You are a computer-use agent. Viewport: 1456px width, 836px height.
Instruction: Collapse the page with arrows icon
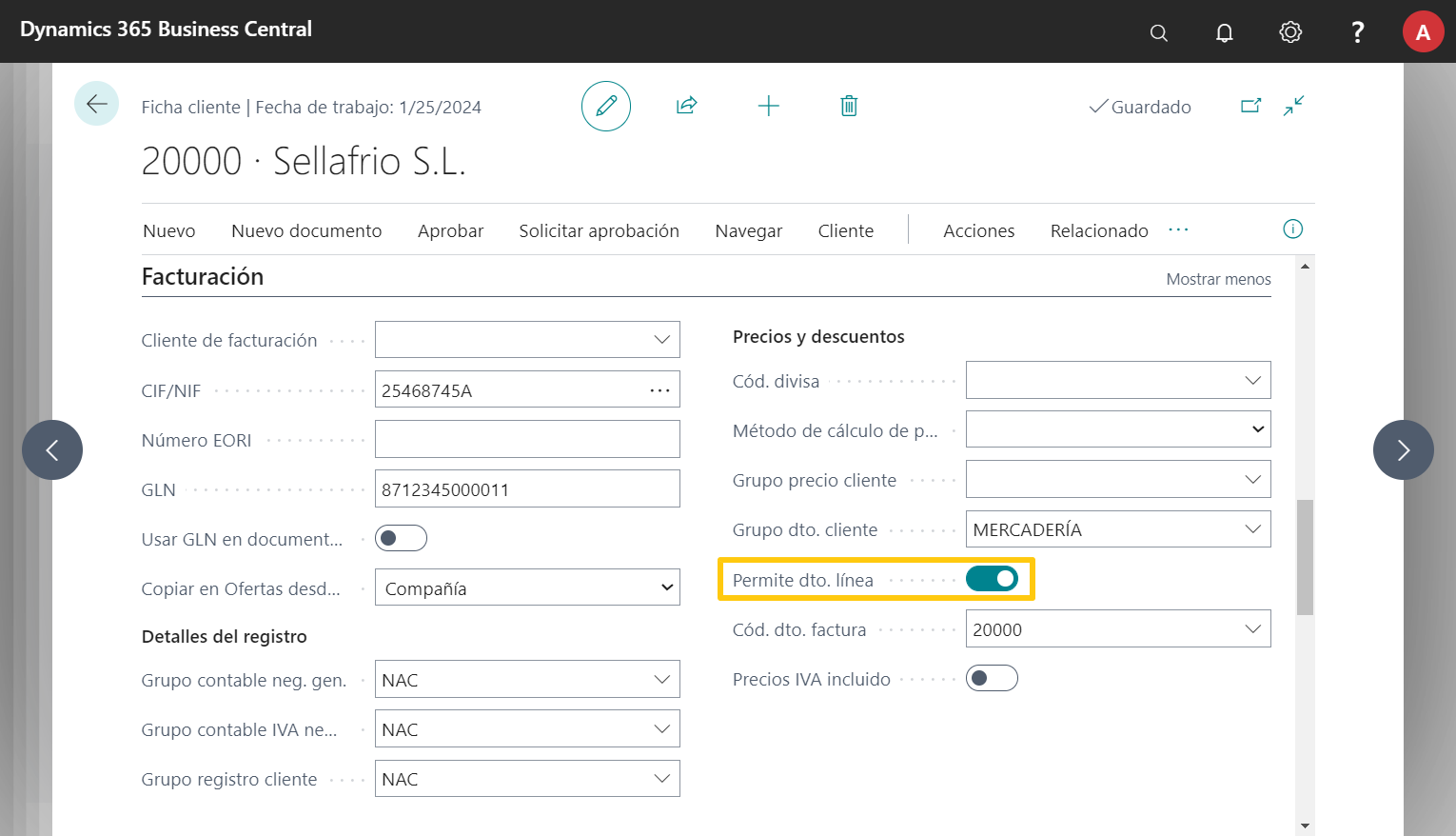pos(1293,106)
